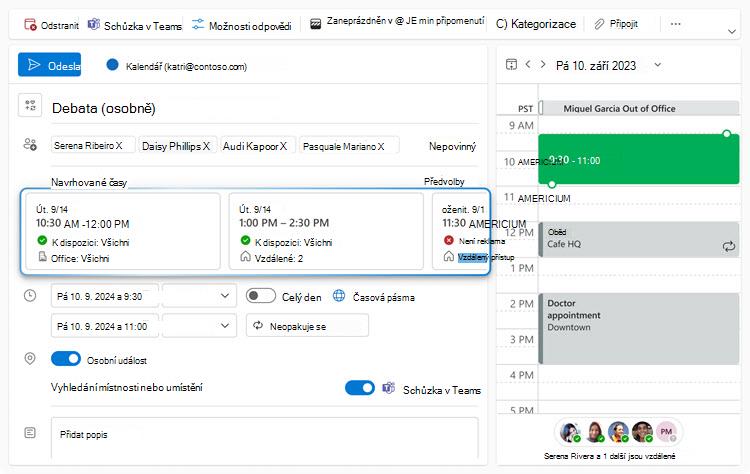Screen dimensions: 750x474
Task: Go to next day with right arrow
Action: [543, 64]
